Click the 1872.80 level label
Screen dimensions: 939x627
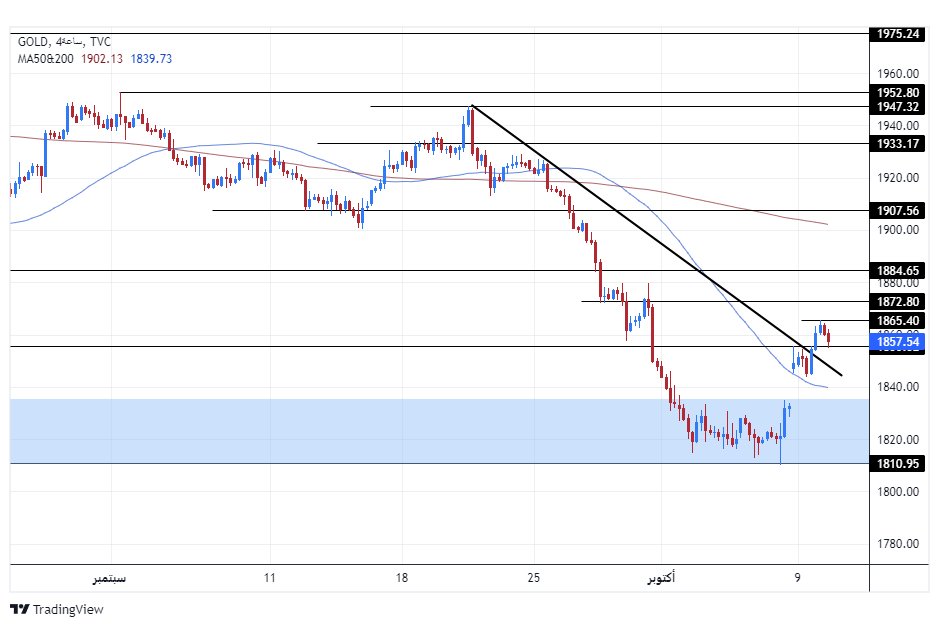(x=897, y=301)
